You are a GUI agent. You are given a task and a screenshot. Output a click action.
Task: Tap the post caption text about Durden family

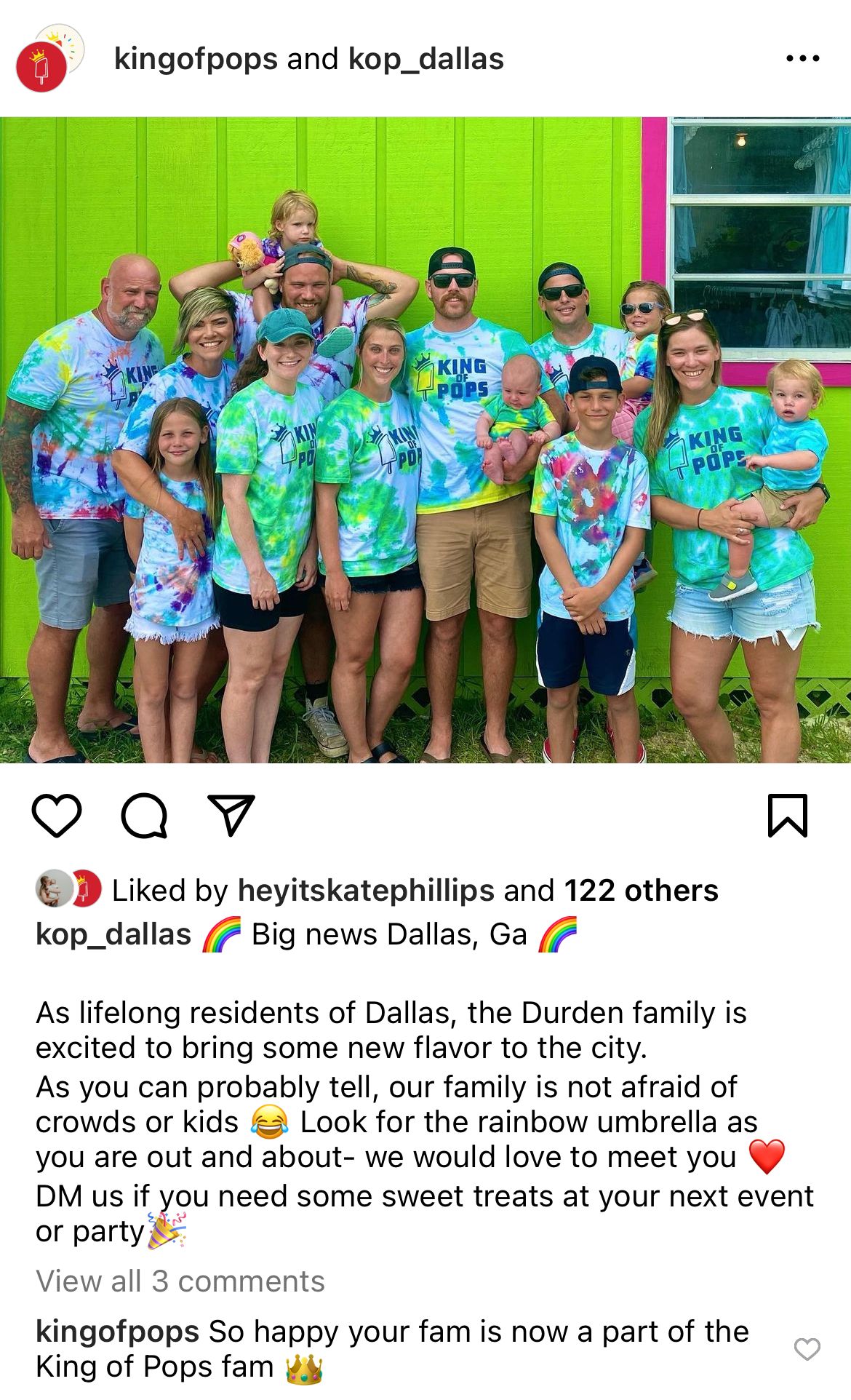(425, 1122)
